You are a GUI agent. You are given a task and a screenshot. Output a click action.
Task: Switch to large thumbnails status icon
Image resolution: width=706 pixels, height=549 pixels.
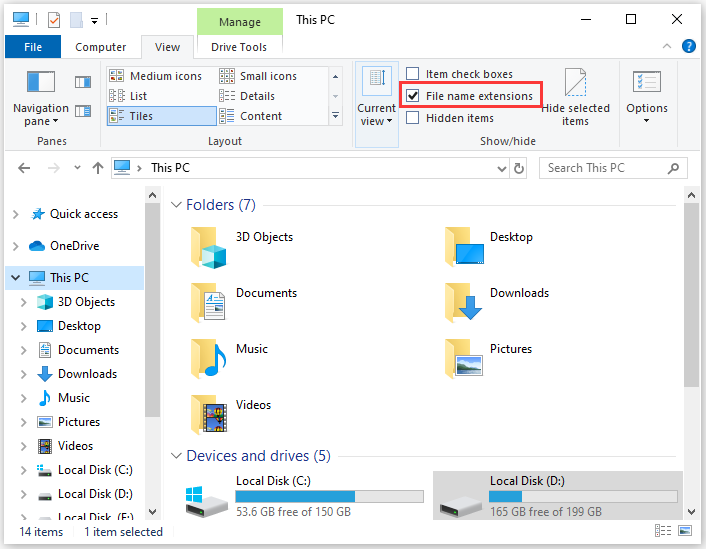click(685, 531)
